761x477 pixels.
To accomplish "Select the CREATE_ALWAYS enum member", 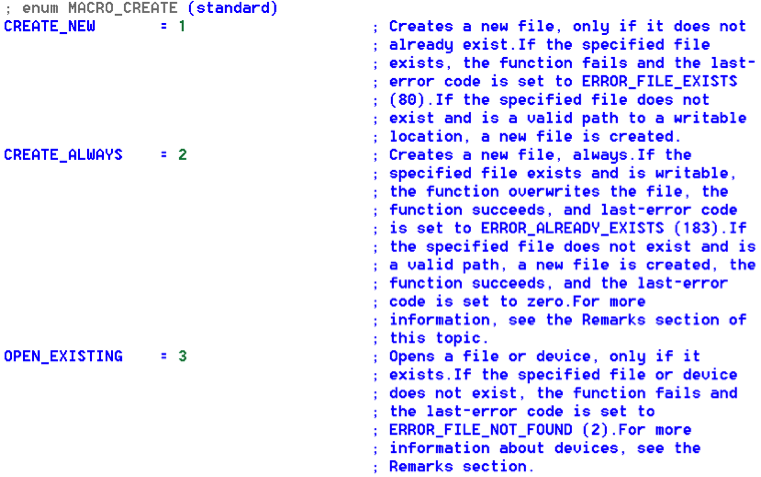I will pyautogui.click(x=63, y=155).
